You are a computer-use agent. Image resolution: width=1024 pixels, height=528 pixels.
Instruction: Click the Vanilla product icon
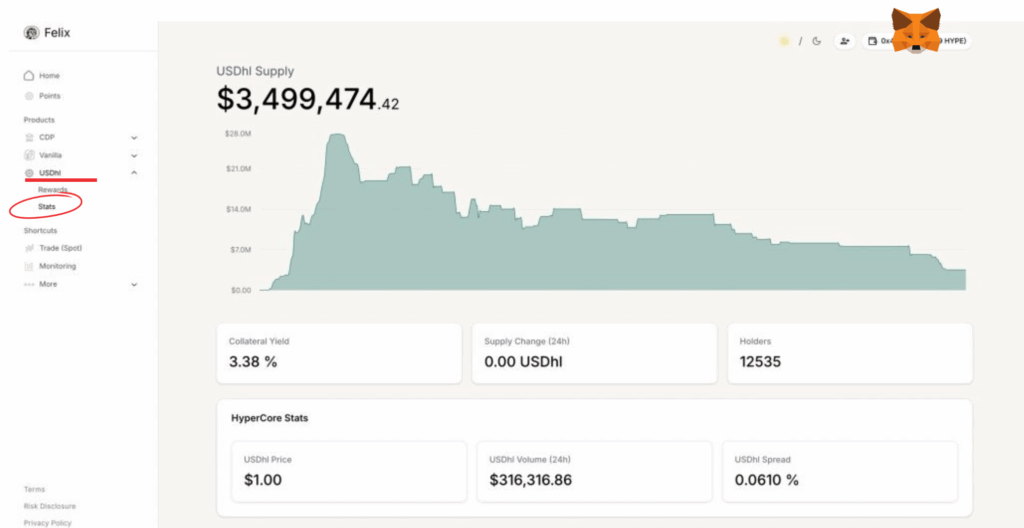tap(29, 155)
